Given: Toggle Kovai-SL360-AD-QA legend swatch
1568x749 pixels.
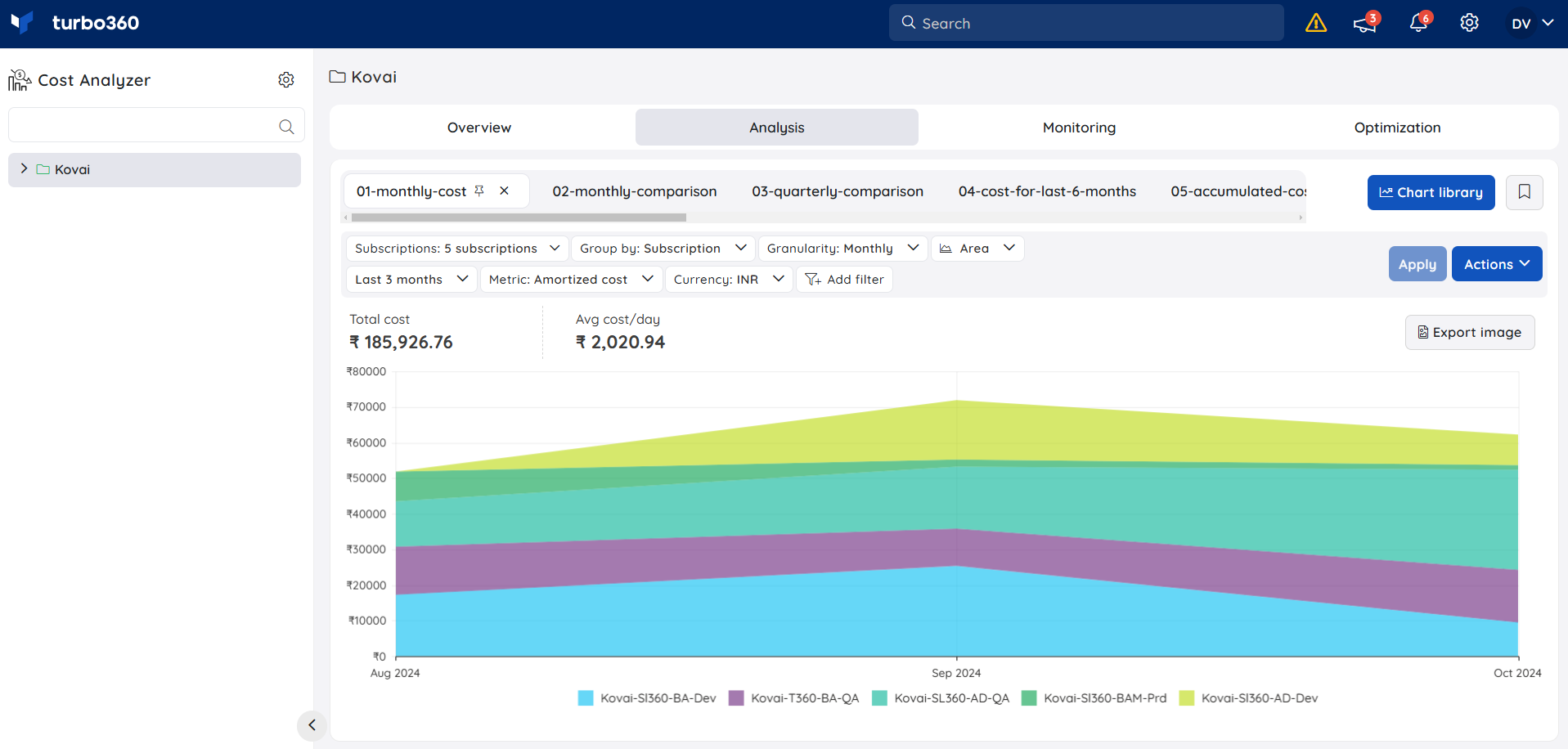Looking at the screenshot, I should 879,698.
